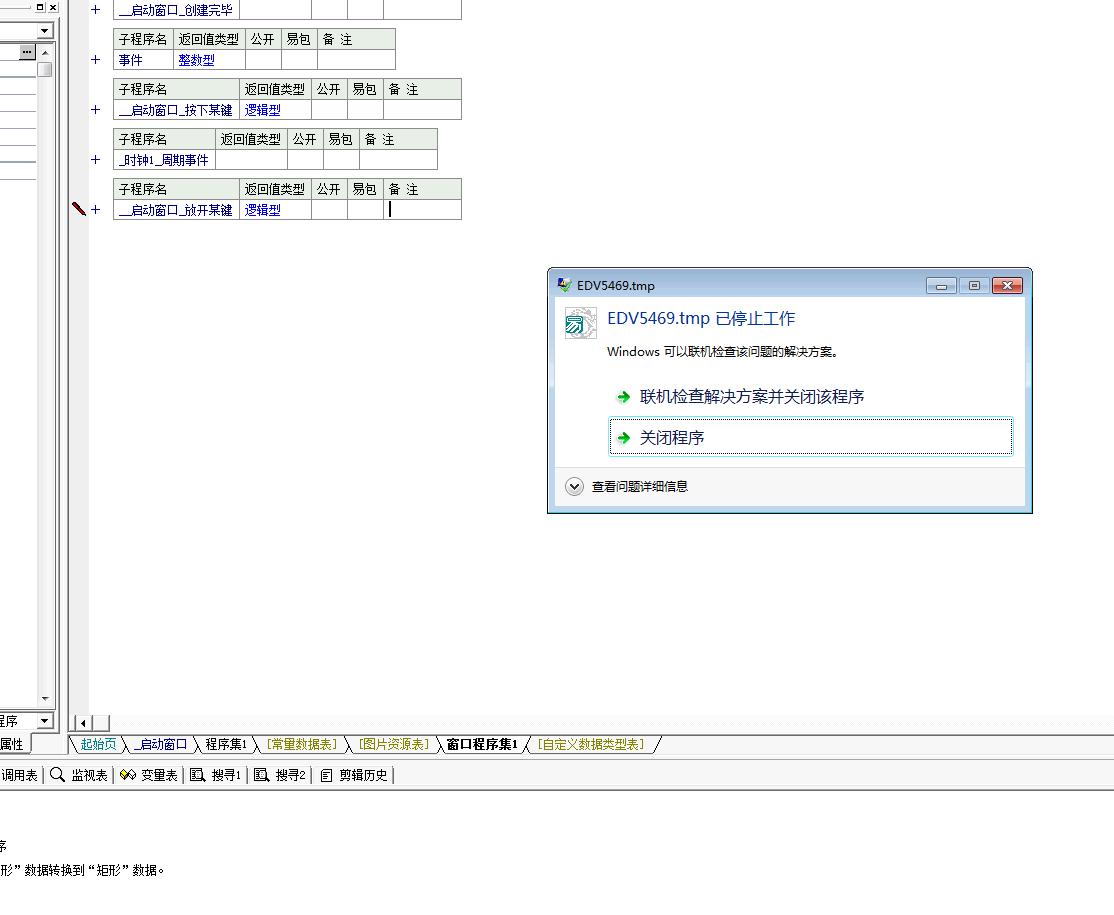Click the __启动窗口_按下某键 name cell
The width and height of the screenshot is (1114, 915).
(176, 109)
